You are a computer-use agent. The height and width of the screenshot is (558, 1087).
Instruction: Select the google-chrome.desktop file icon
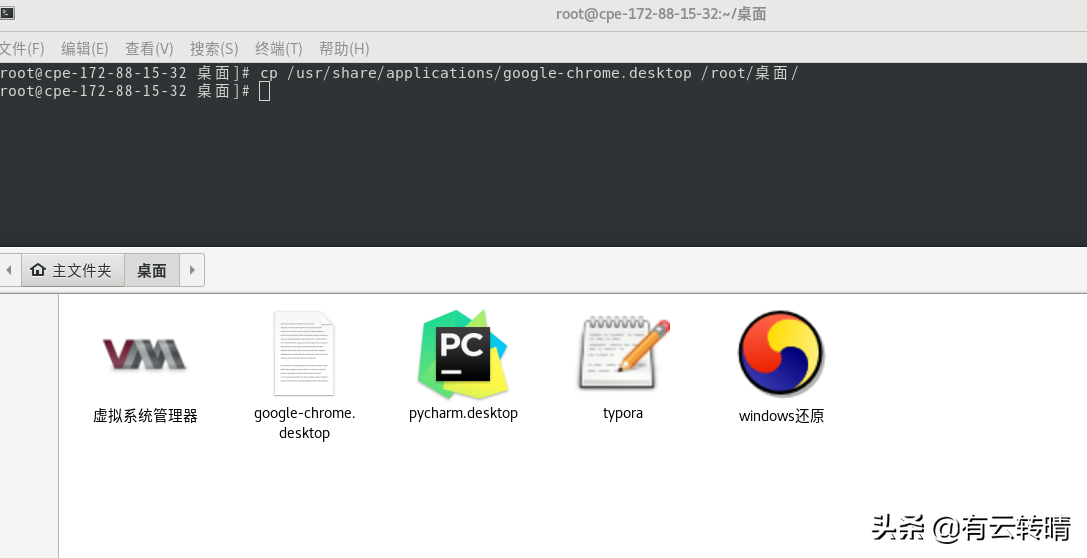[x=304, y=353]
